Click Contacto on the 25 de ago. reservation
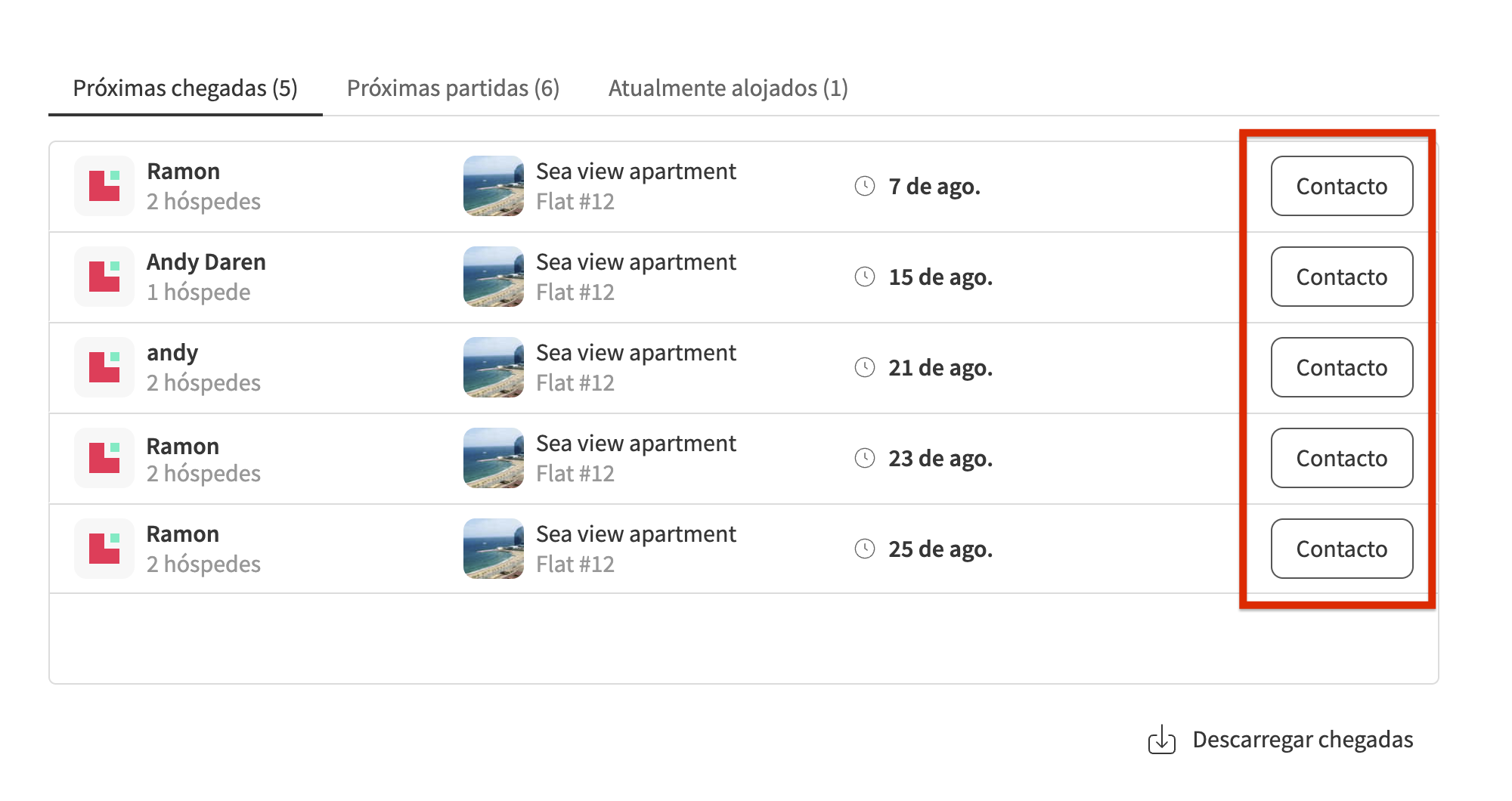1512x801 pixels. click(x=1341, y=549)
